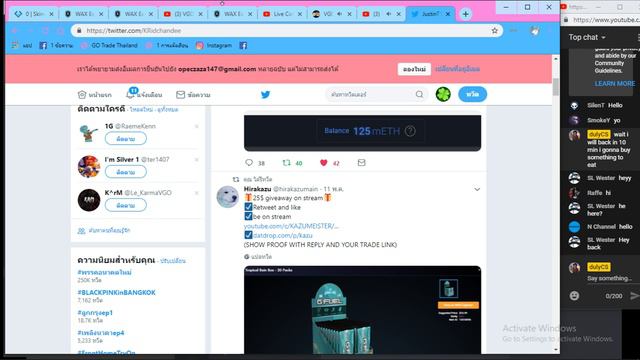This screenshot has width=640, height=360.
Task: Dismiss the I'm Silver 1 suggestion
Action: tap(197, 160)
